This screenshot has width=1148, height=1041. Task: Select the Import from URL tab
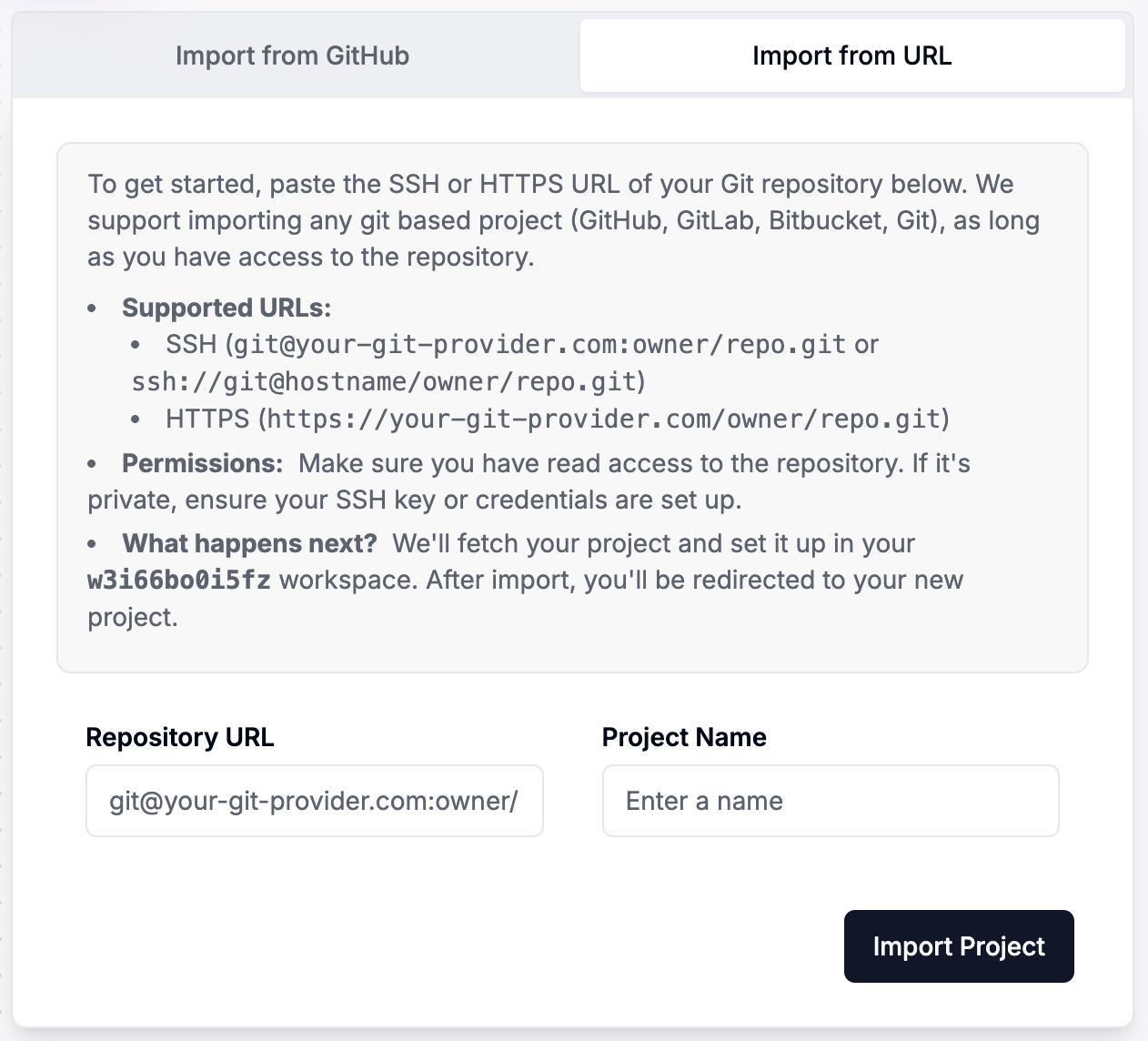tap(852, 56)
